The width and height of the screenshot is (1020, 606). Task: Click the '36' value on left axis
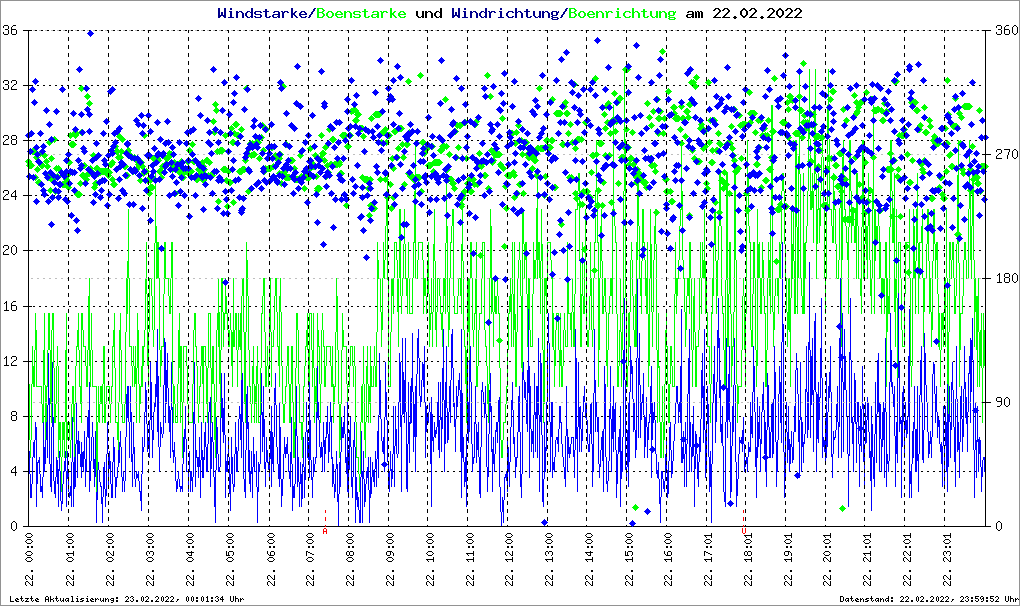pyautogui.click(x=11, y=30)
